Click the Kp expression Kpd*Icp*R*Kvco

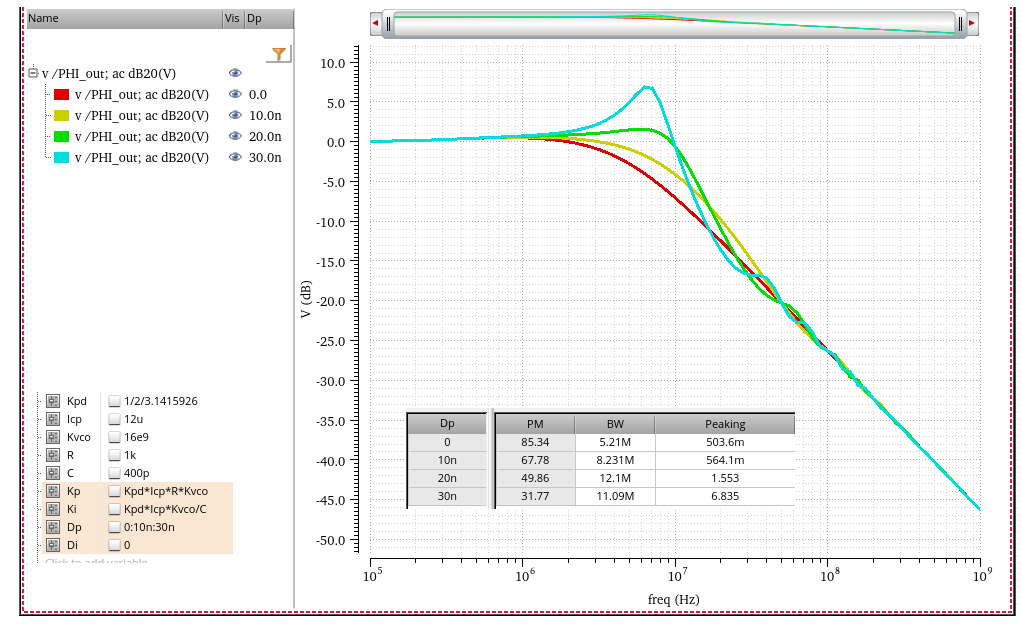(x=166, y=491)
